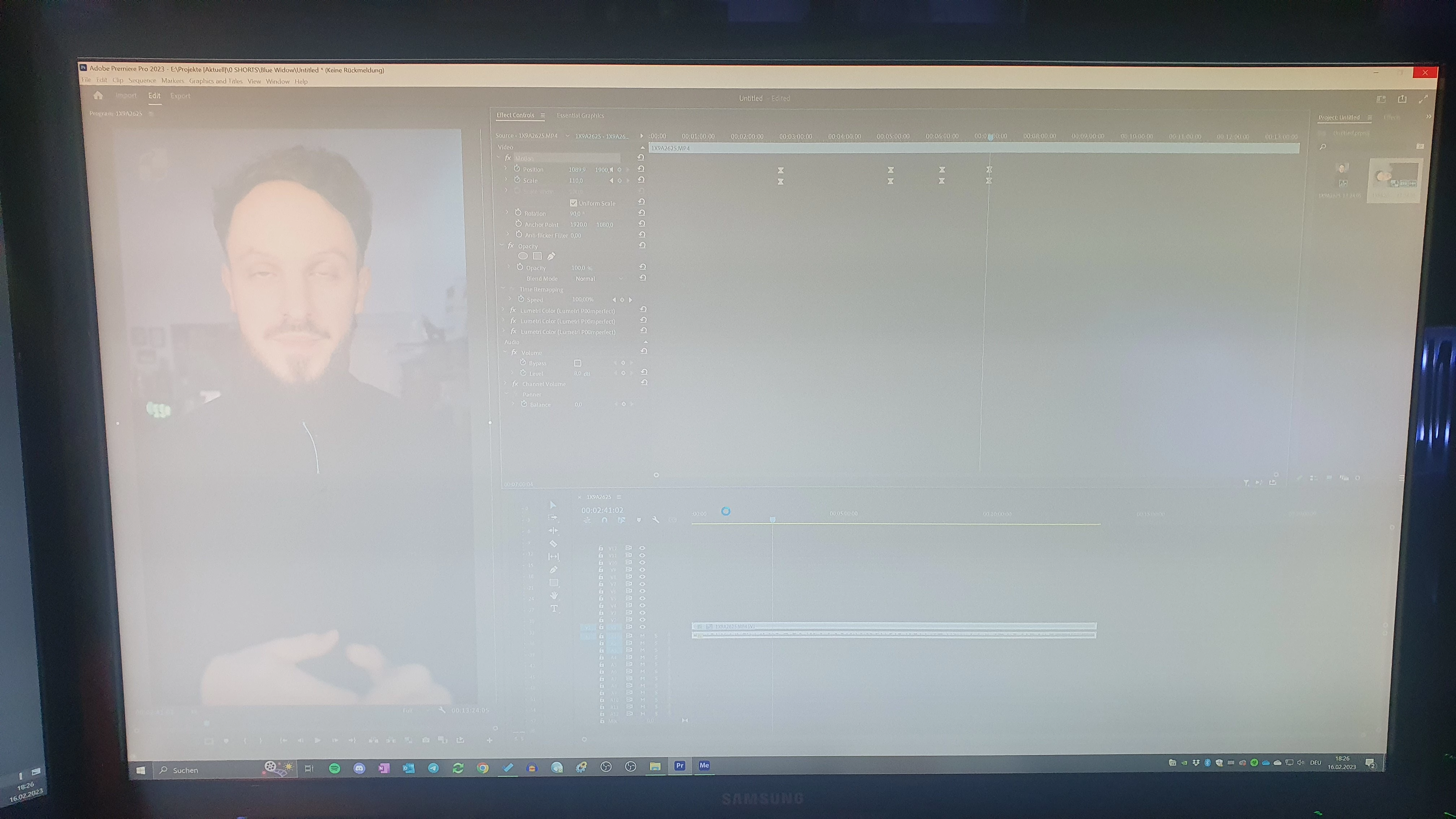The width and height of the screenshot is (1456, 819).
Task: Create ellipse mask under Opacity
Action: coord(523,257)
